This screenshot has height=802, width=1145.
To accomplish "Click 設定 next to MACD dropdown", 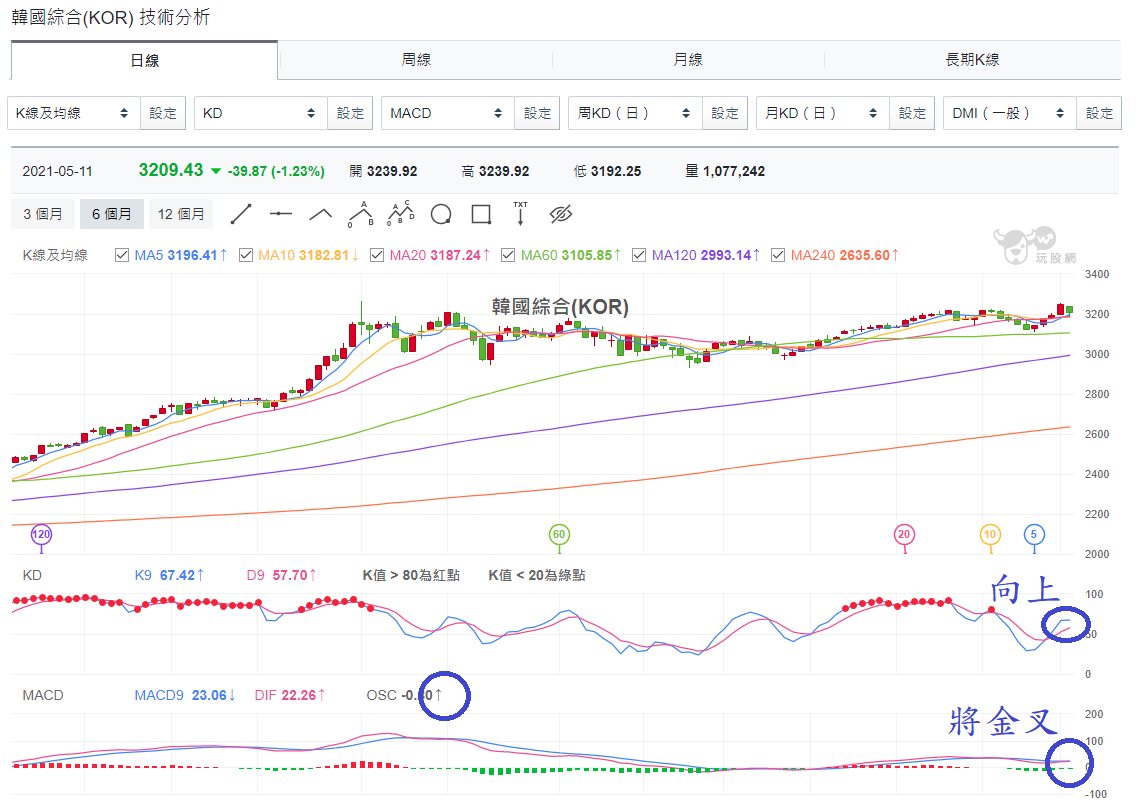I will [537, 113].
